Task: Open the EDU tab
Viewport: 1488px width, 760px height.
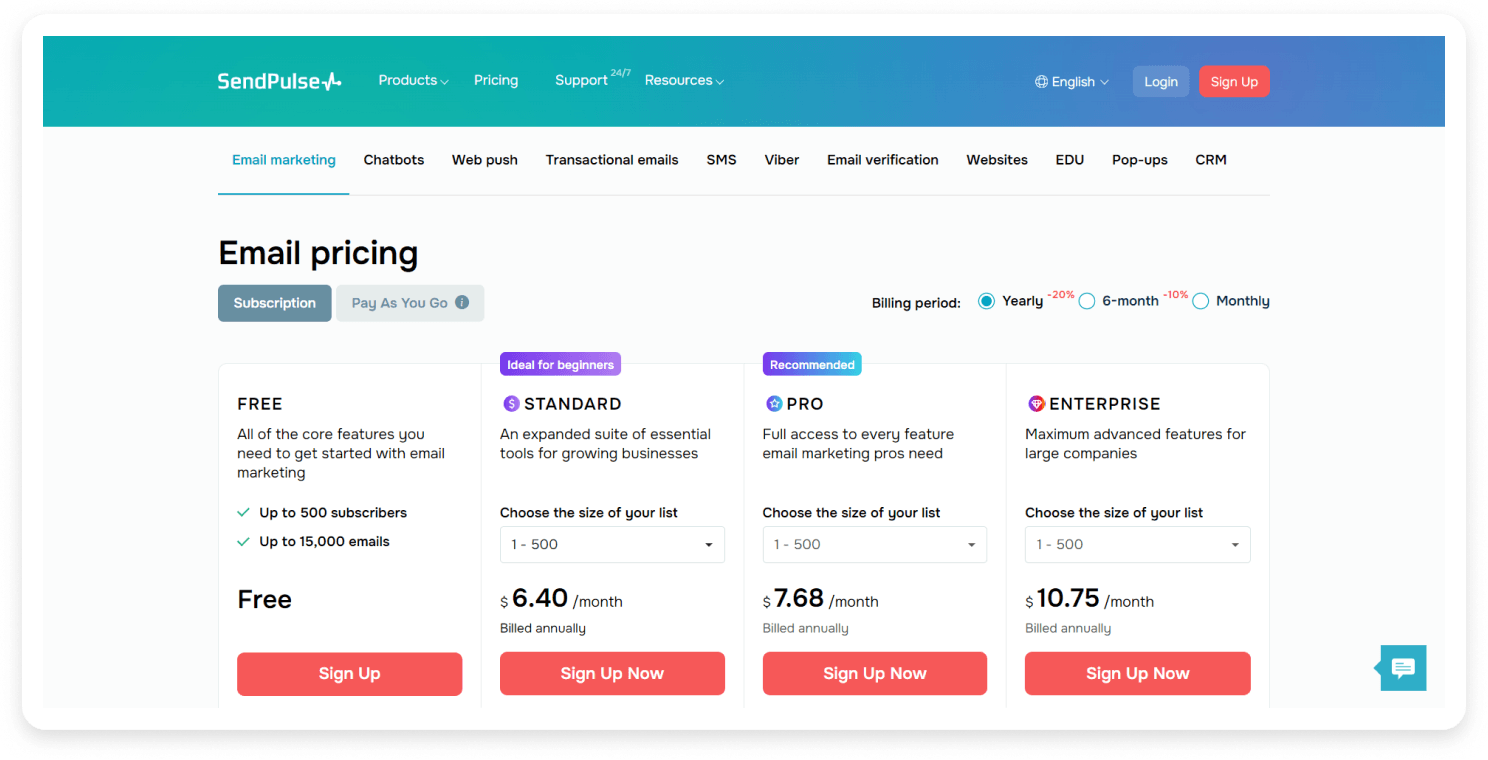Action: click(x=1070, y=160)
